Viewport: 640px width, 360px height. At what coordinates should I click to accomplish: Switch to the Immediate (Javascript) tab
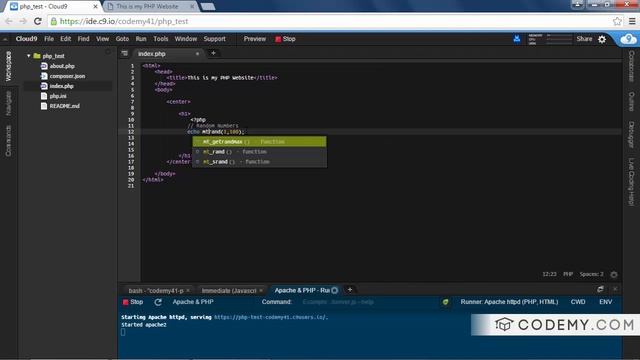coord(229,290)
